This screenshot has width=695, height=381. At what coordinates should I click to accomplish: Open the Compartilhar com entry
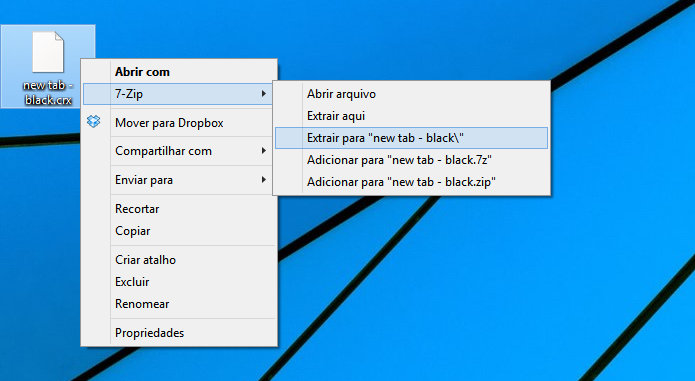[179, 151]
